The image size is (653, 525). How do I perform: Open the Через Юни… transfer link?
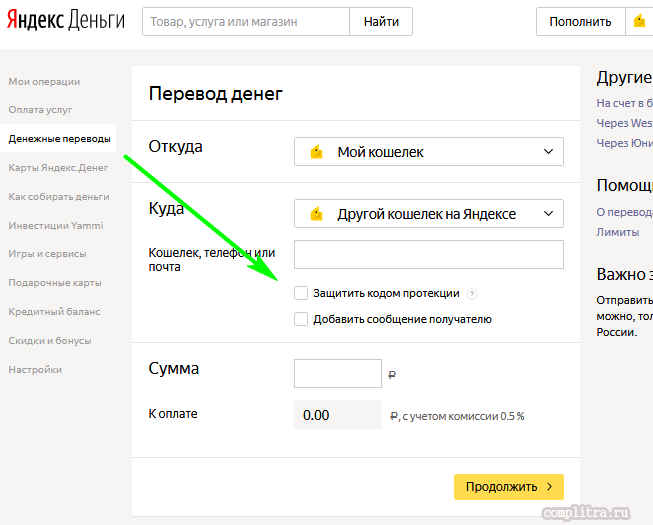coord(624,143)
